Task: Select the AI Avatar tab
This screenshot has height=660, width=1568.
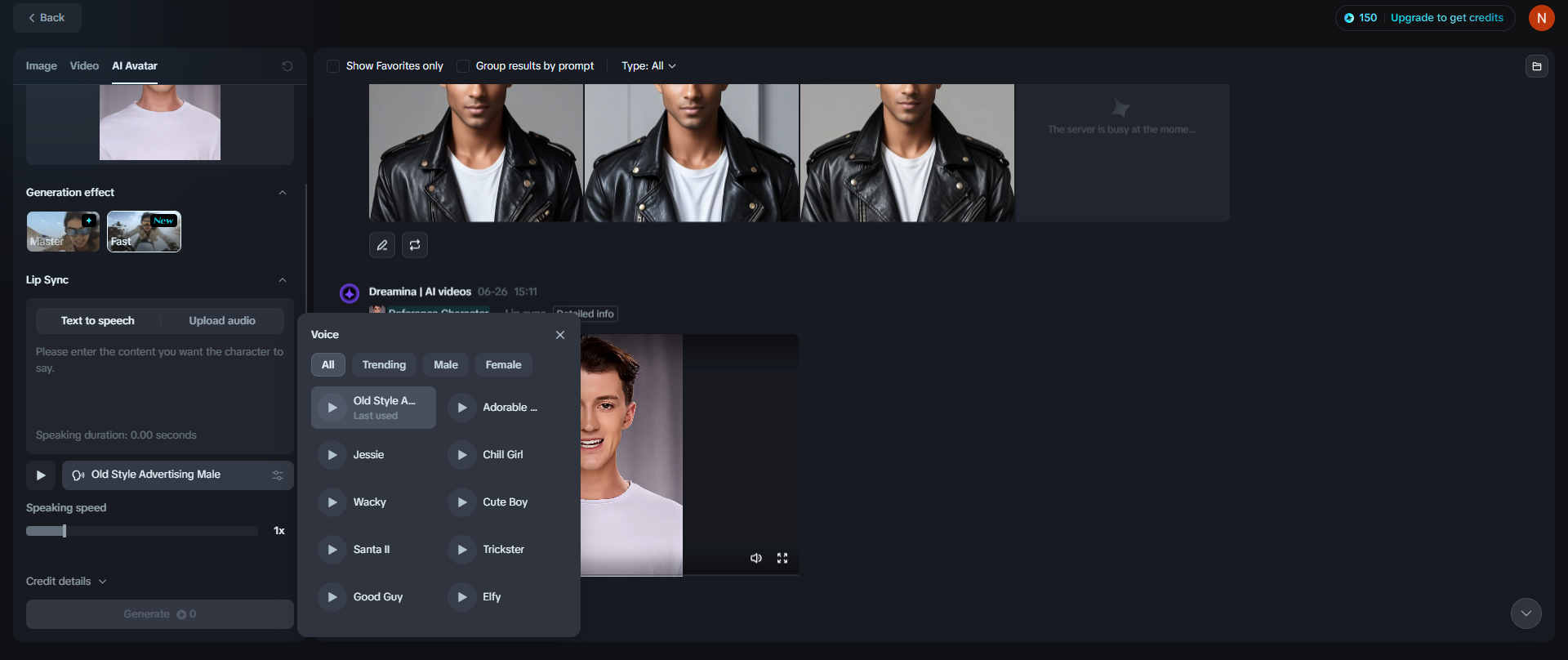Action: point(135,66)
